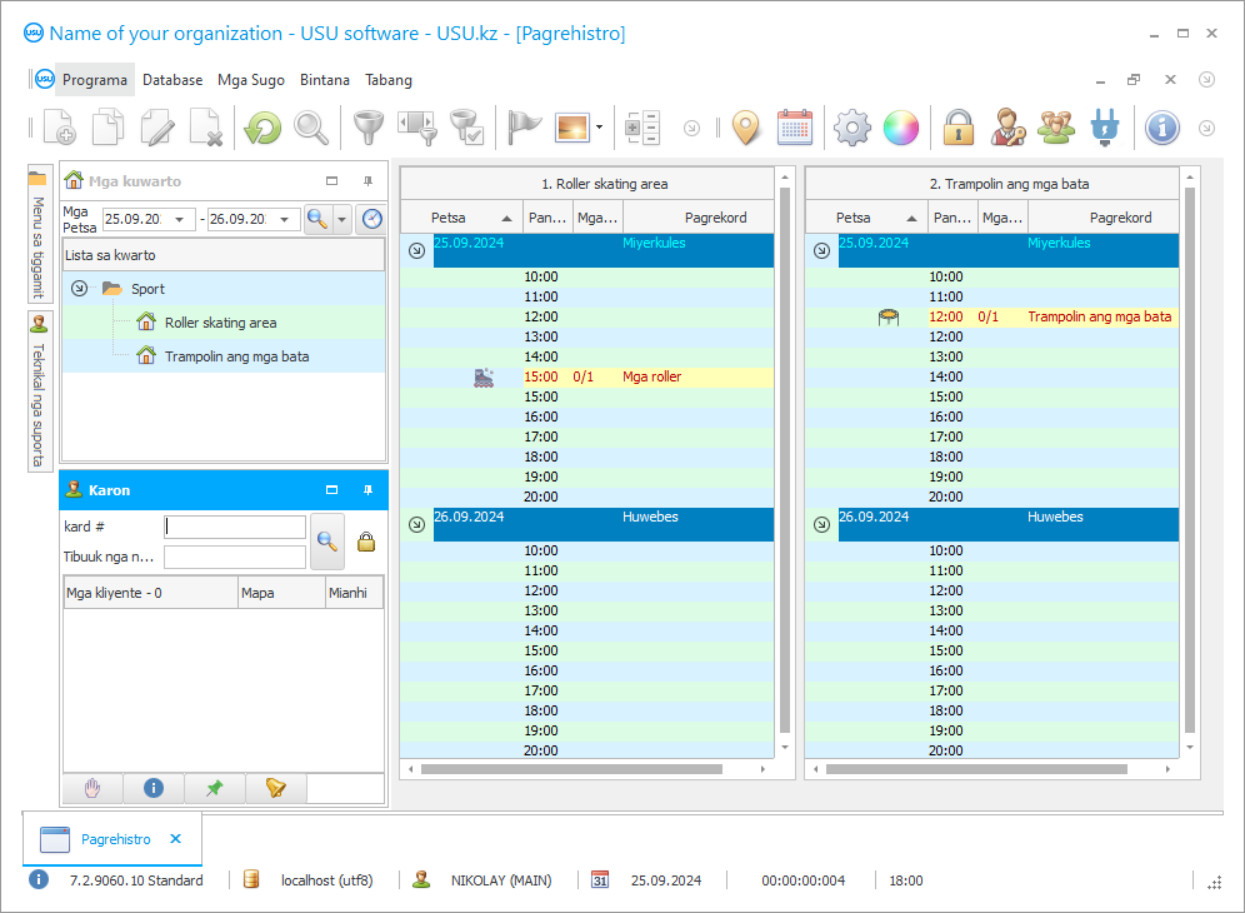Collapse the Sport folder node

coord(79,289)
